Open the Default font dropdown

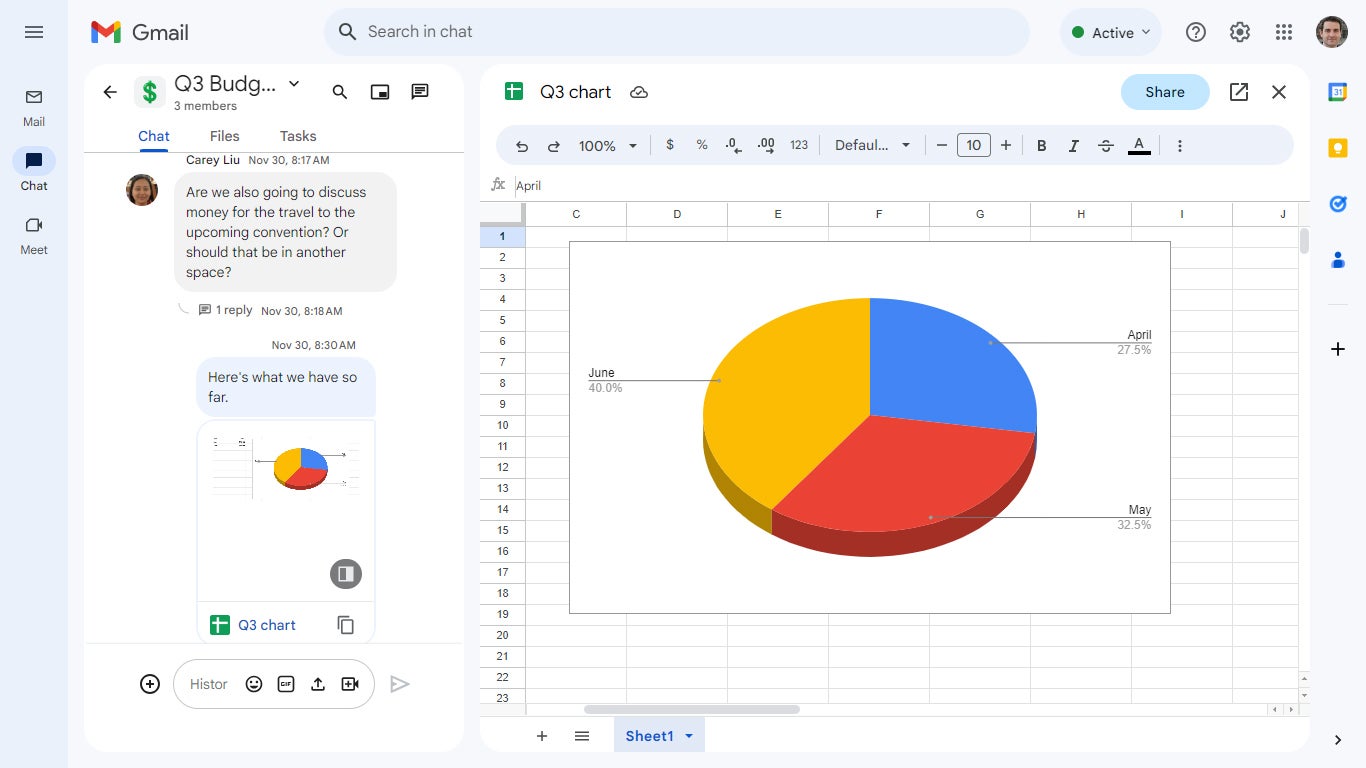873,146
